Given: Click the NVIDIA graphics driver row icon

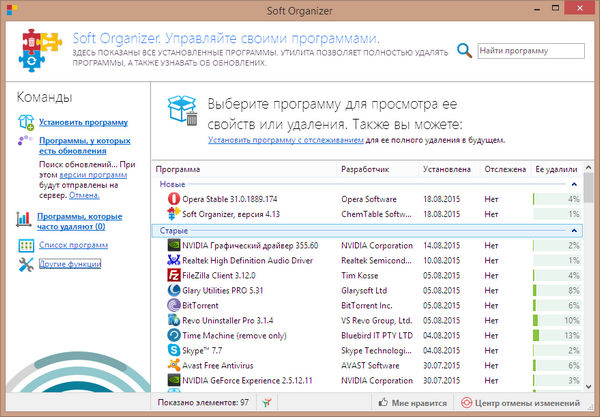Looking at the screenshot, I should pyautogui.click(x=174, y=245).
